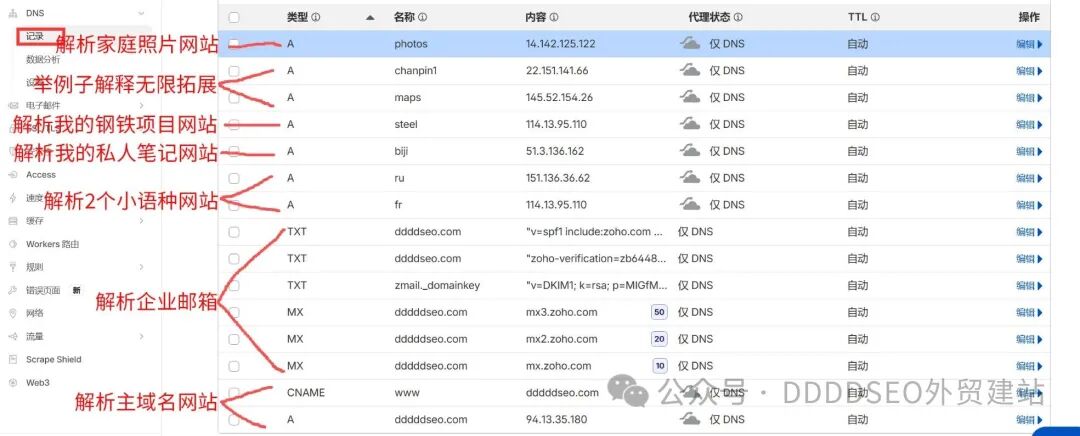This screenshot has width=1080, height=436.
Task: Click the Scrape Shield sidebar icon
Action: tap(12, 359)
